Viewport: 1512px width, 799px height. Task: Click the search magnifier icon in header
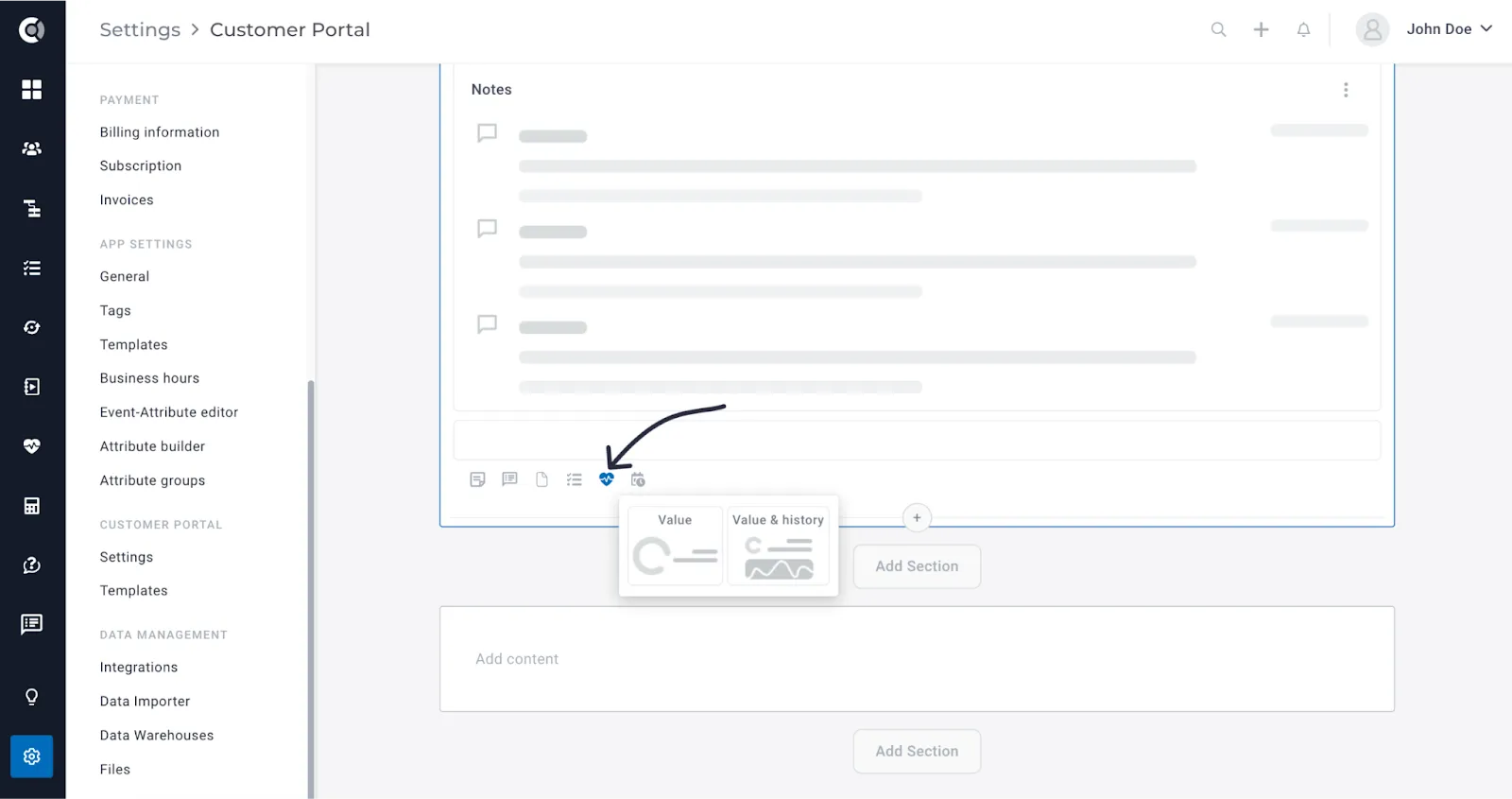[1219, 29]
